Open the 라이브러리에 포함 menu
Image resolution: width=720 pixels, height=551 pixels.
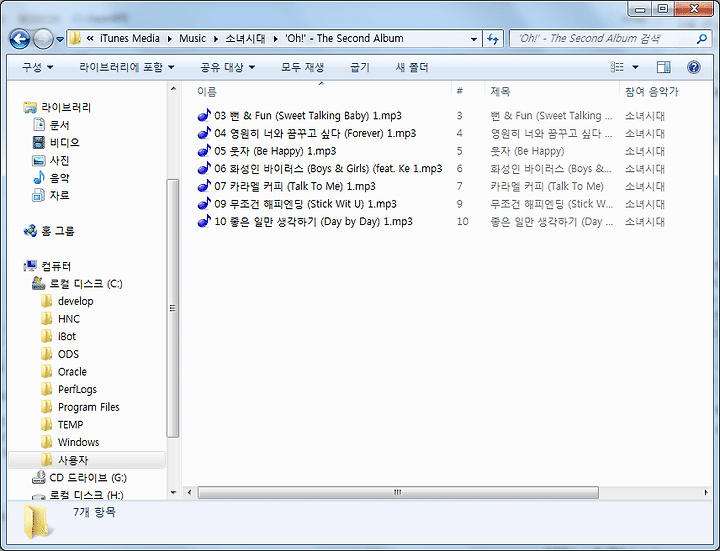click(127, 67)
